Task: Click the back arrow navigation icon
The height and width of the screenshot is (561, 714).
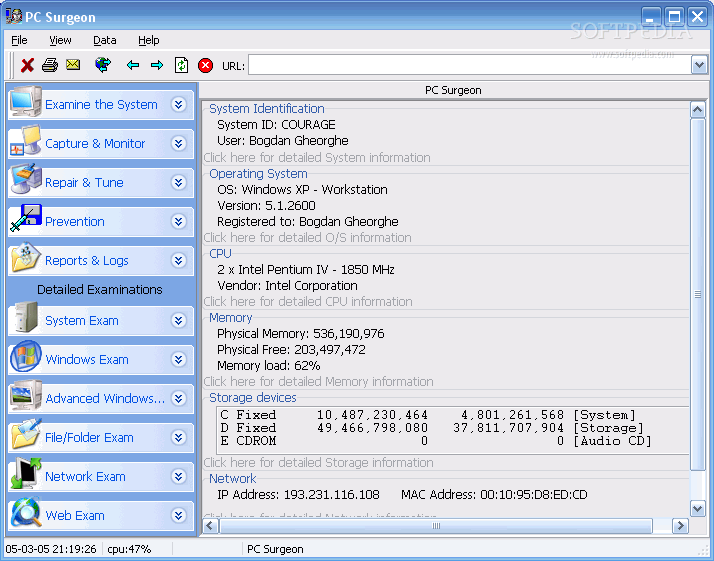Action: [x=133, y=65]
